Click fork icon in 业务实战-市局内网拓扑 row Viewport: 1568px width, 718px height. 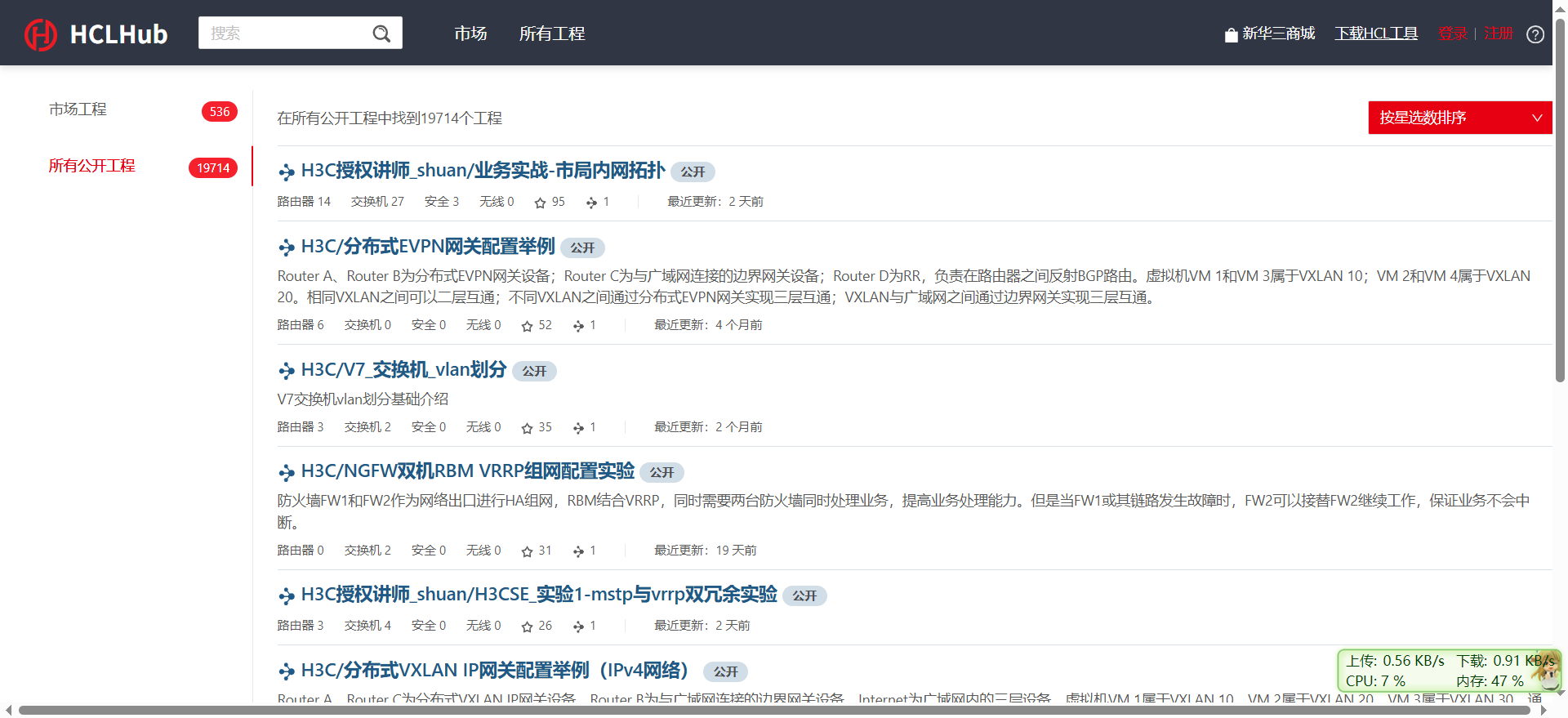pos(591,203)
